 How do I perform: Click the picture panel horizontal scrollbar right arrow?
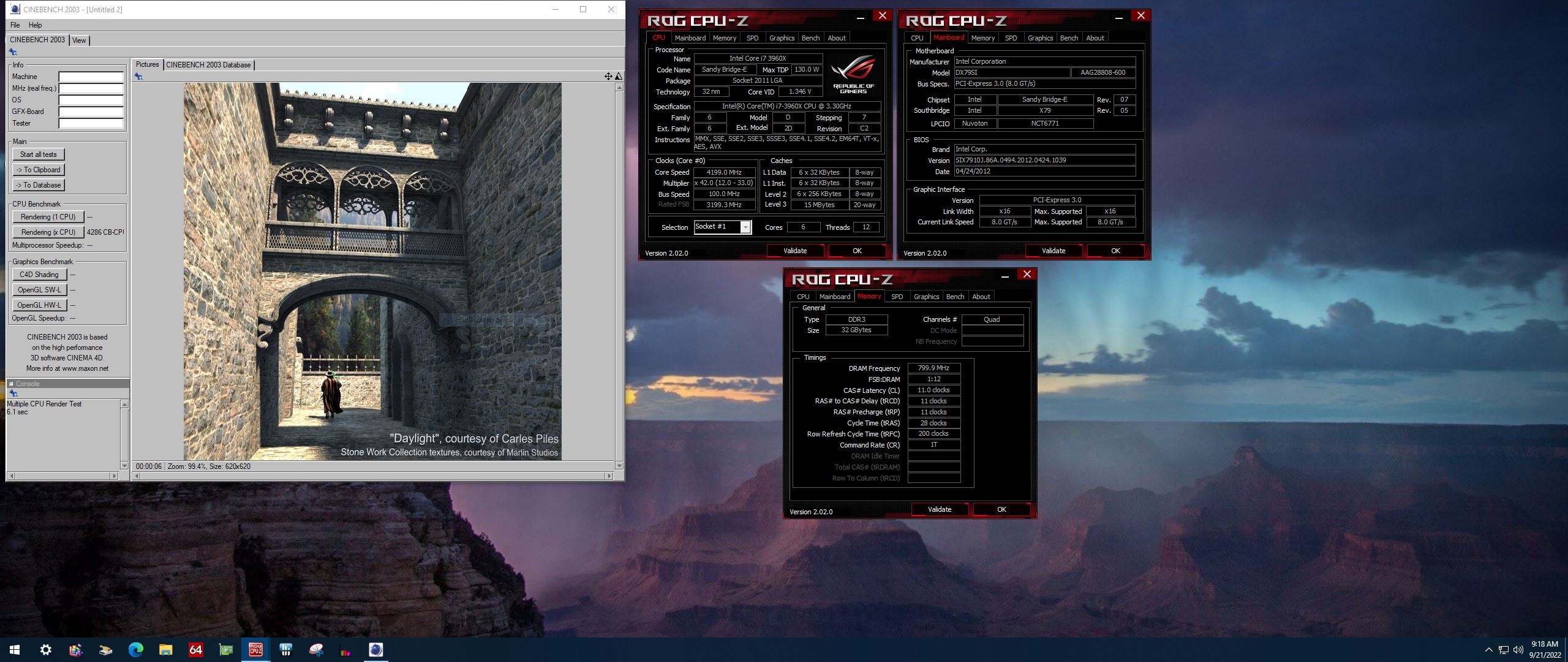coord(609,476)
